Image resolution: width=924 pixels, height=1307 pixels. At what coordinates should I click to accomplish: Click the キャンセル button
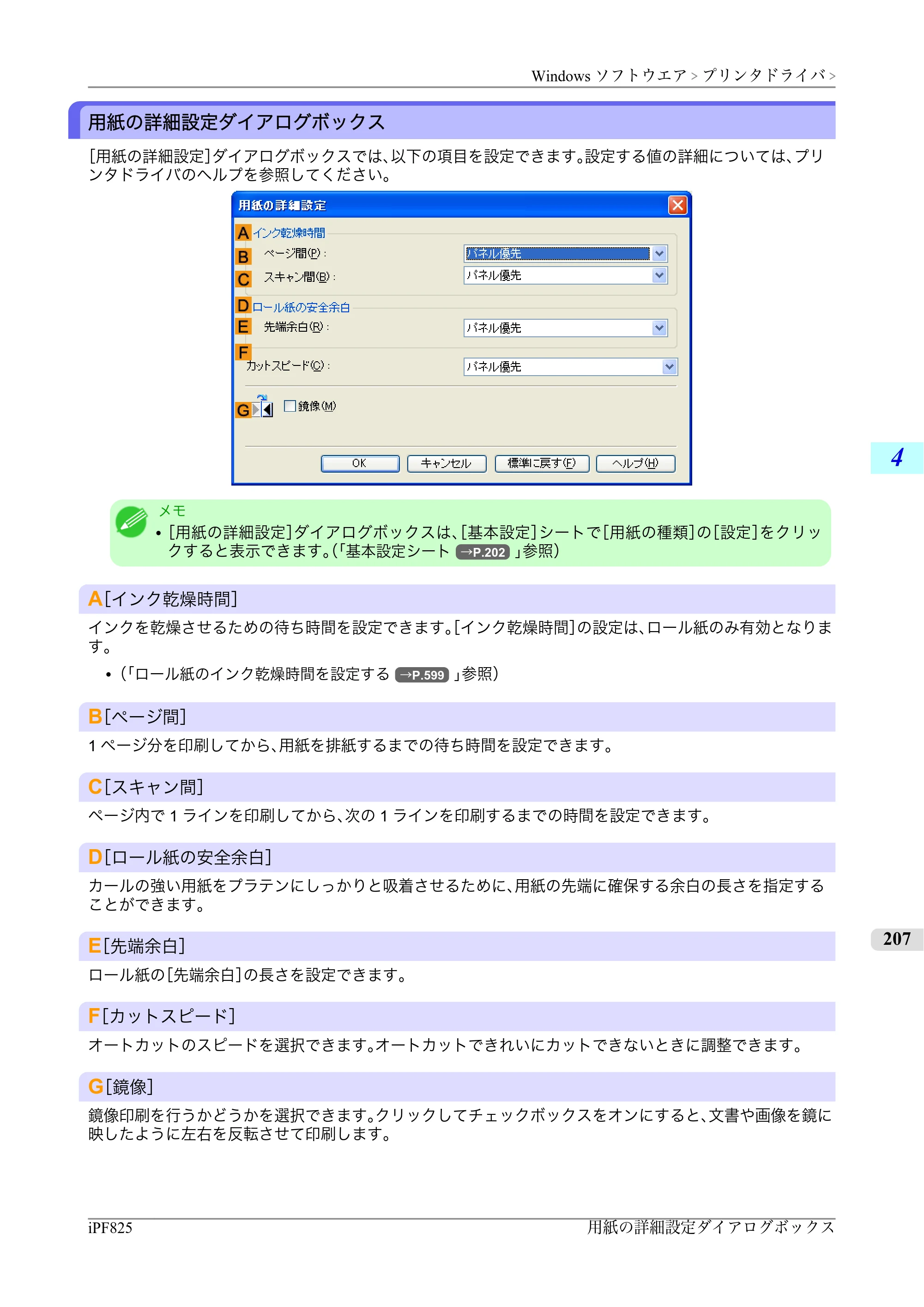(x=447, y=463)
